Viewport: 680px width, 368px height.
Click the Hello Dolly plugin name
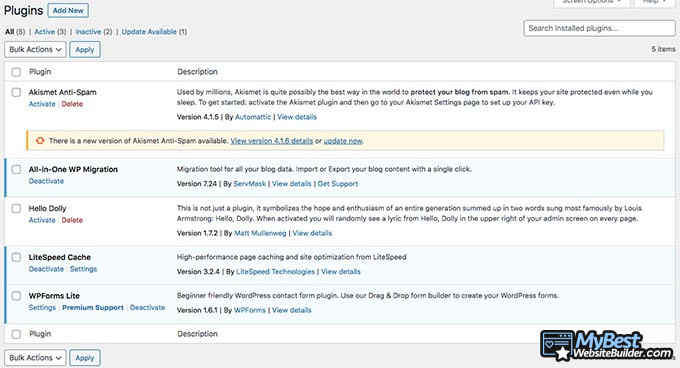pyautogui.click(x=47, y=208)
